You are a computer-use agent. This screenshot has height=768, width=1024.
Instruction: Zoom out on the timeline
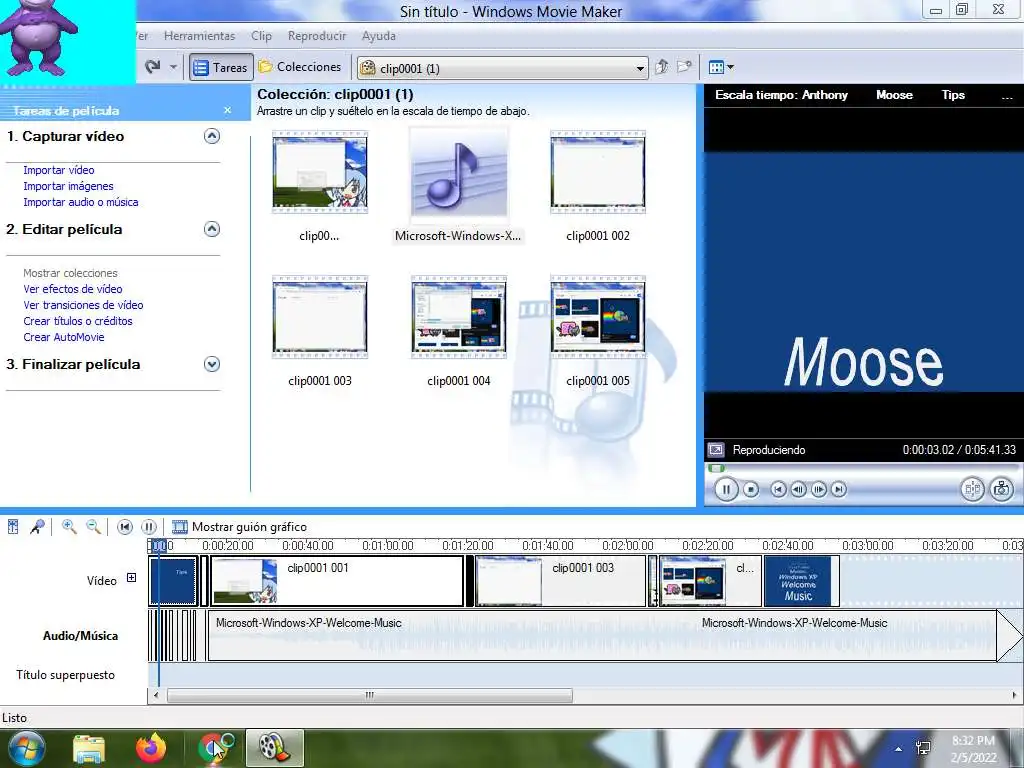click(93, 526)
